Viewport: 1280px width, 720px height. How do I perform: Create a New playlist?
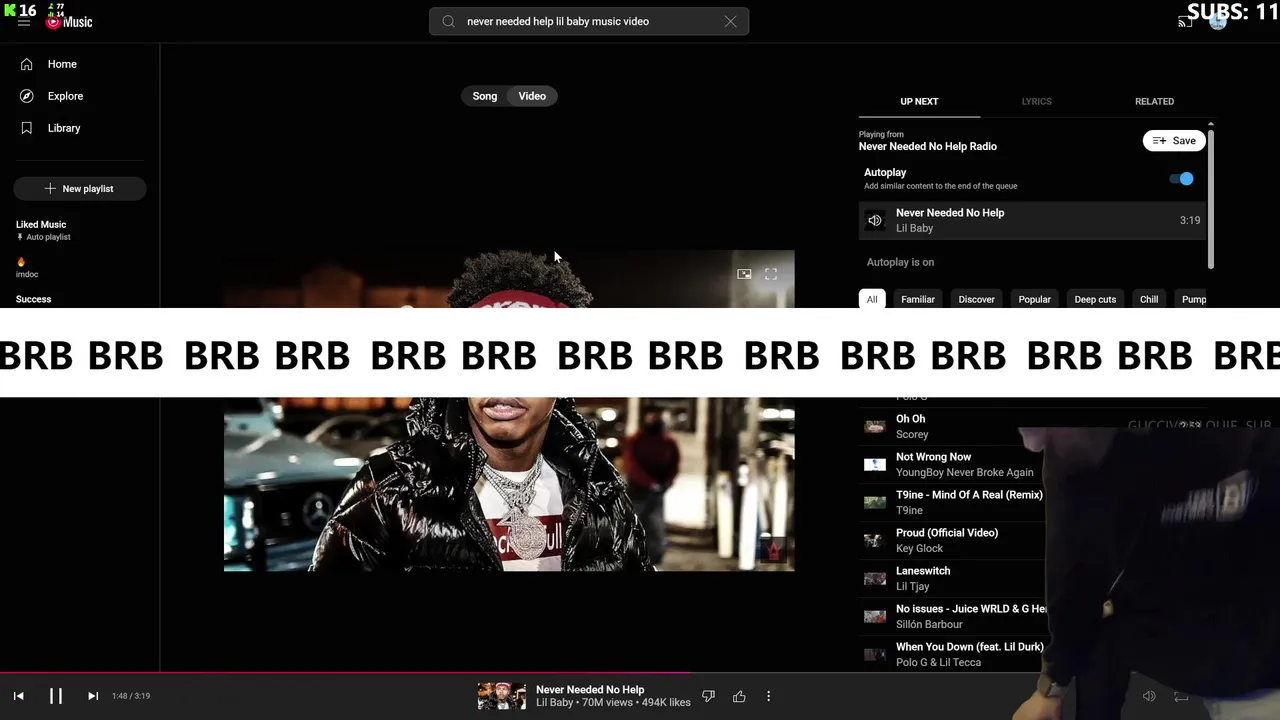click(x=80, y=188)
